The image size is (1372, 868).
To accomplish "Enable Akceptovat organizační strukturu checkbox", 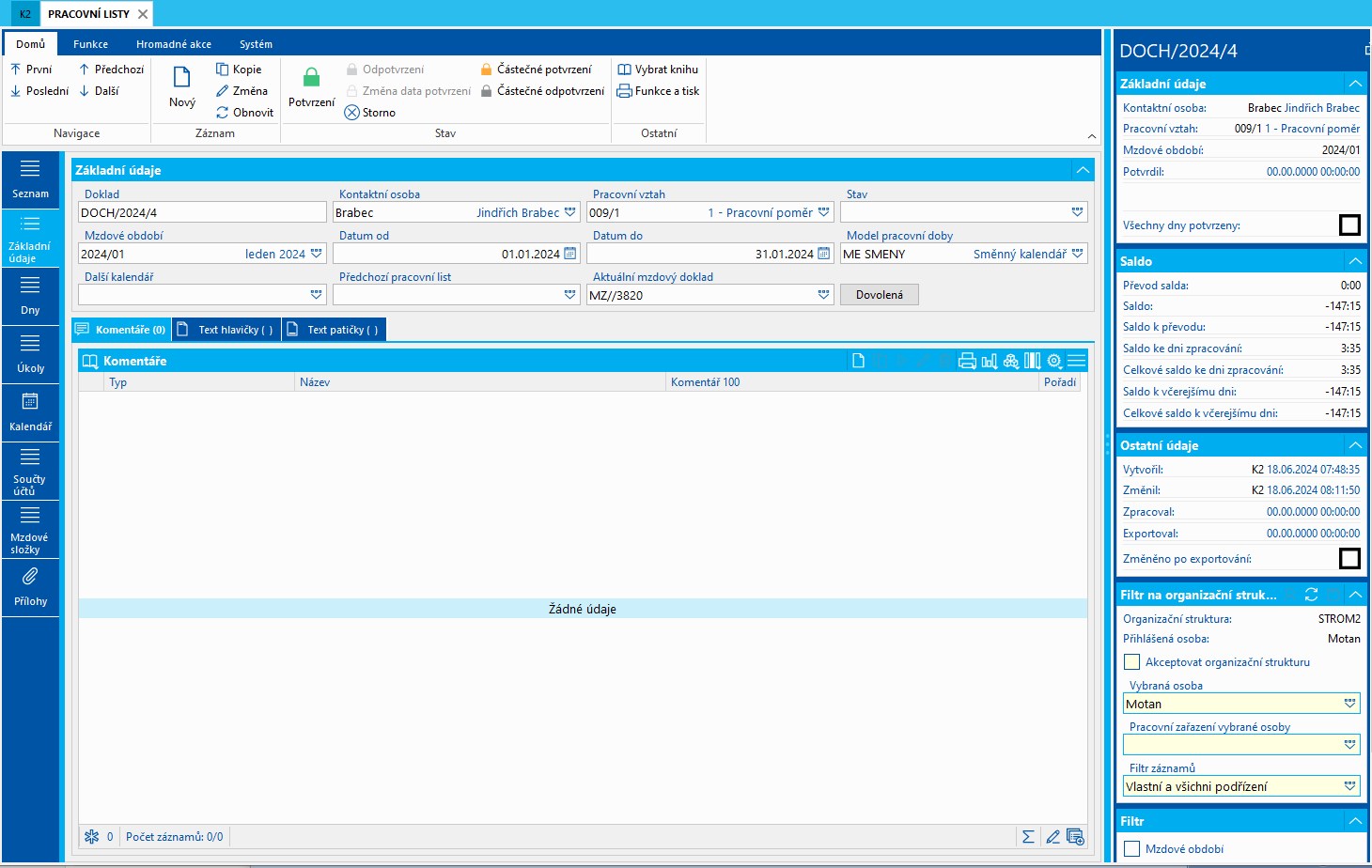I will click(x=1132, y=661).
